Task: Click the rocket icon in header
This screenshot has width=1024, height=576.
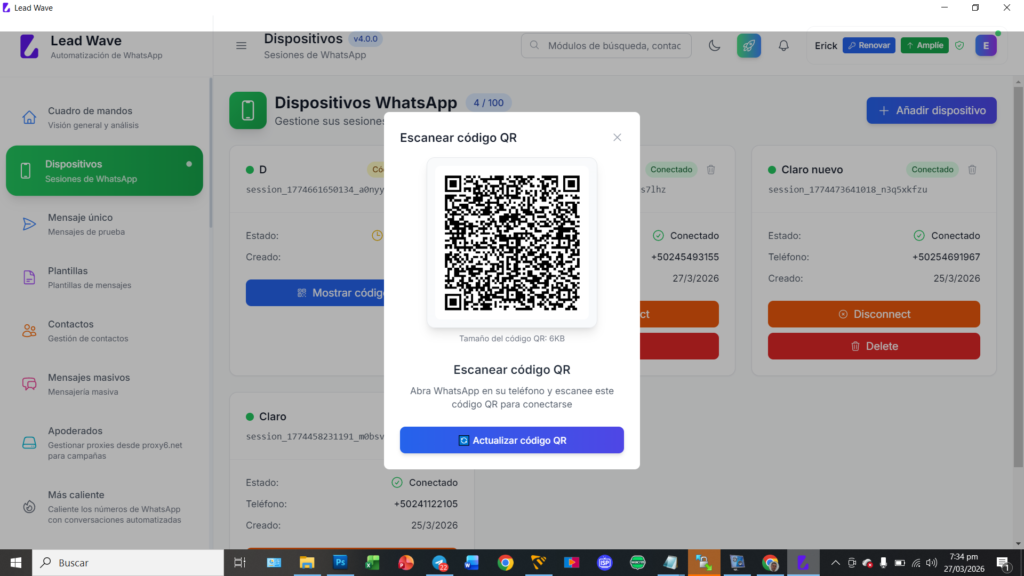Action: click(748, 46)
